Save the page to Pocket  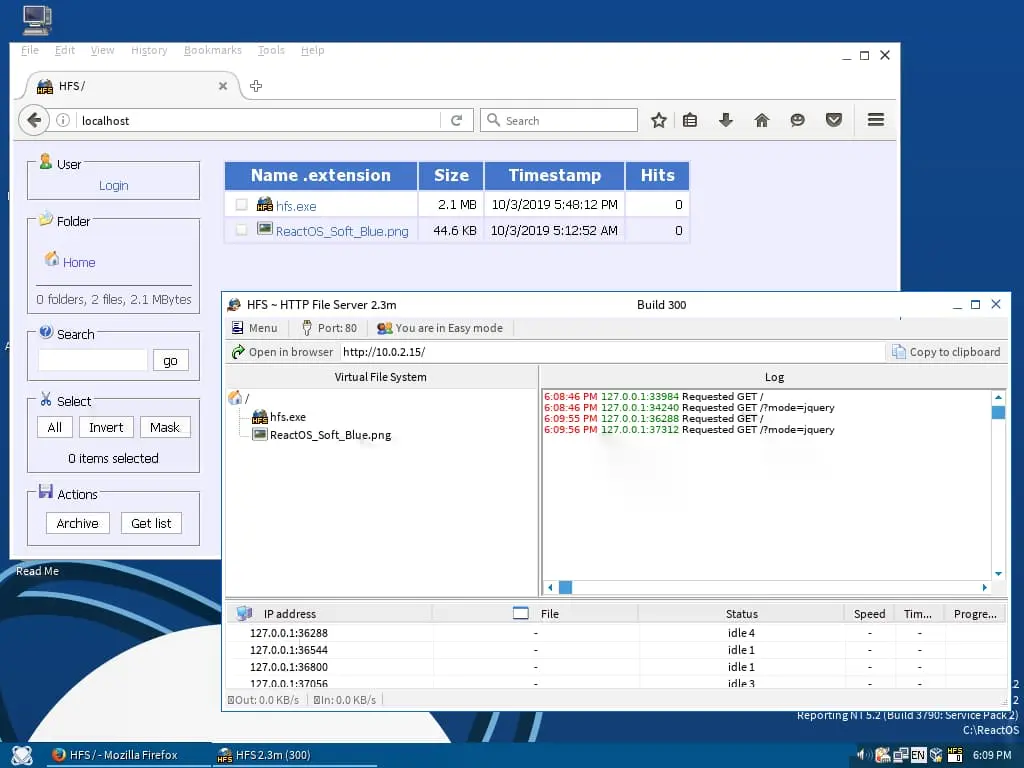tap(834, 119)
